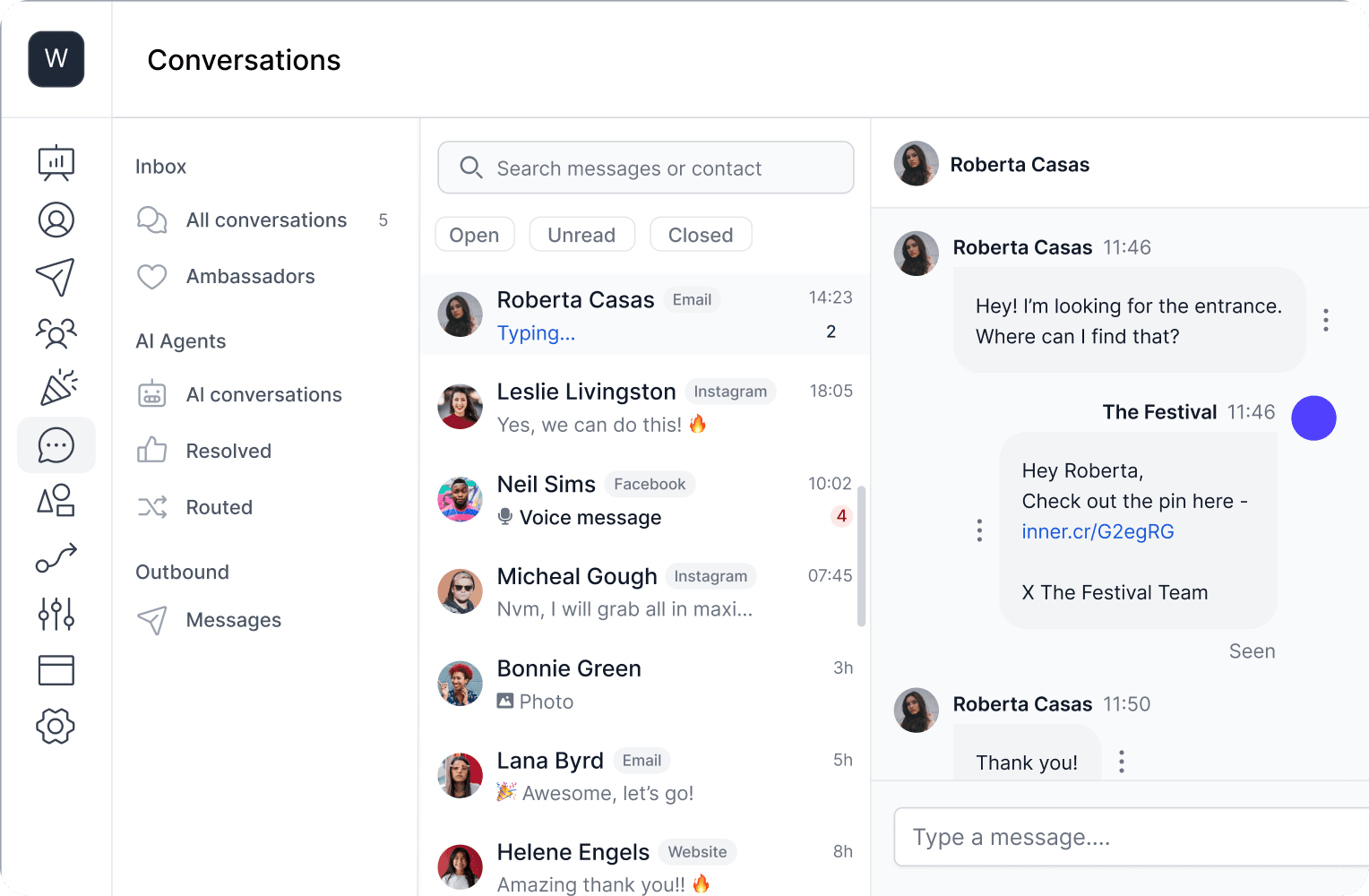Open the analytics presentation icon in sidebar
This screenshot has width=1369, height=896.
coord(56,163)
